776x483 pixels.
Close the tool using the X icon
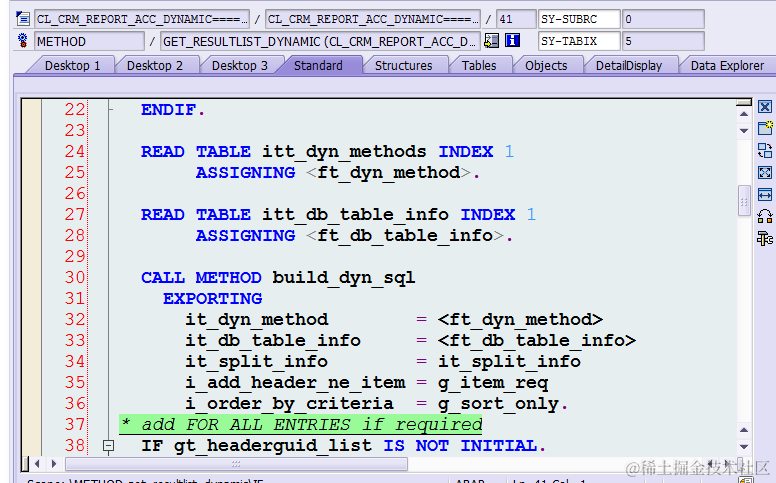(x=765, y=107)
